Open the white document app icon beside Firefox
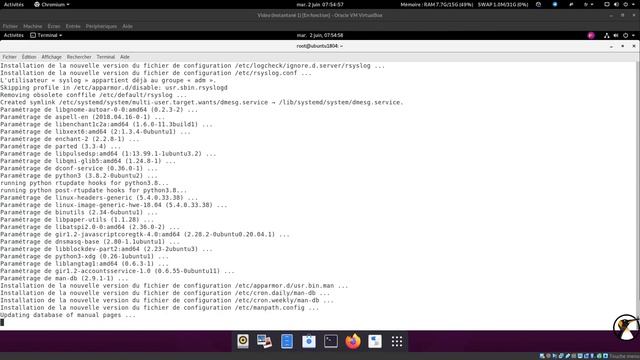This screenshot has width=640, height=360. coord(375,341)
